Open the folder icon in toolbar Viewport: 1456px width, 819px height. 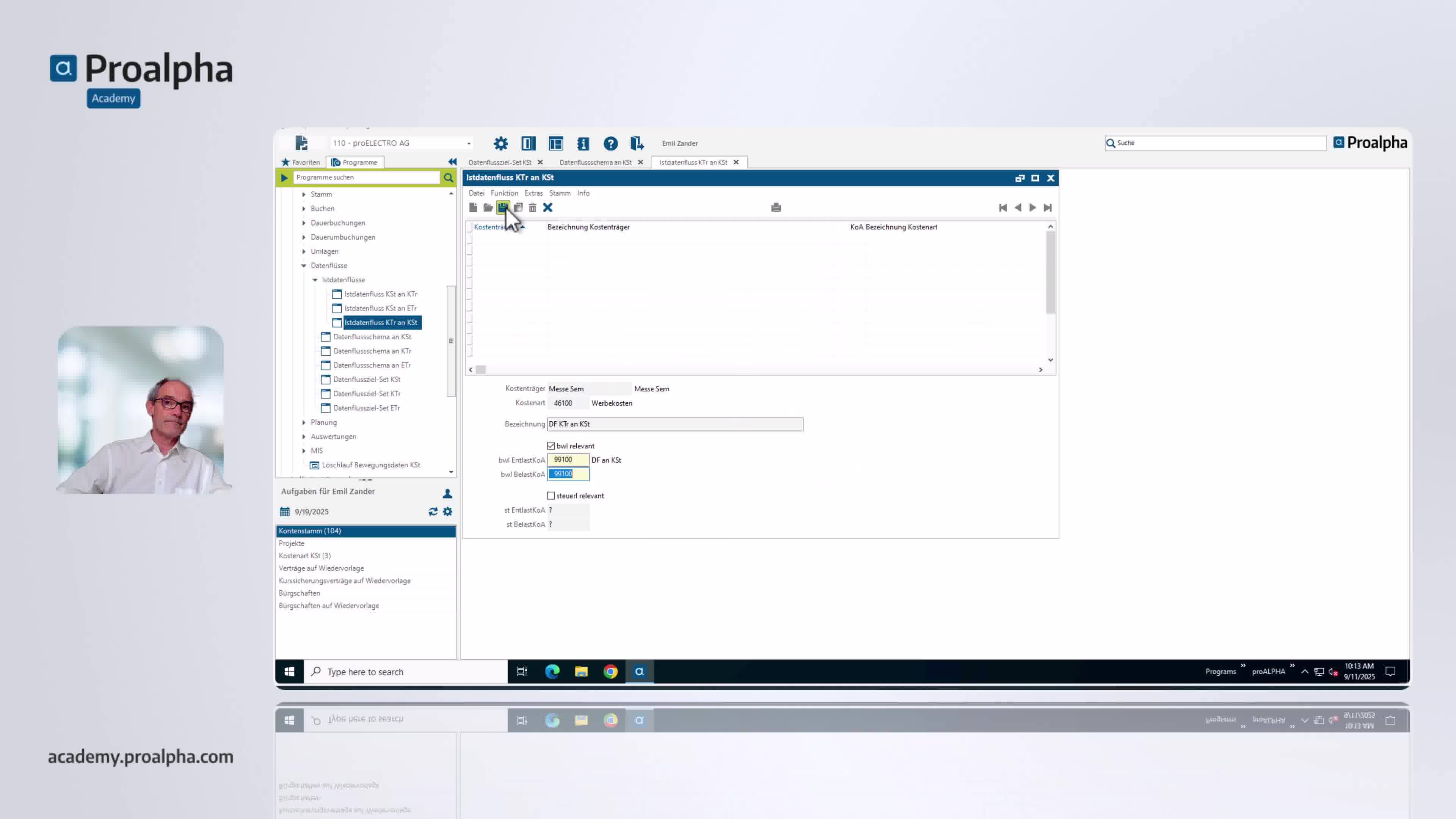click(x=488, y=208)
